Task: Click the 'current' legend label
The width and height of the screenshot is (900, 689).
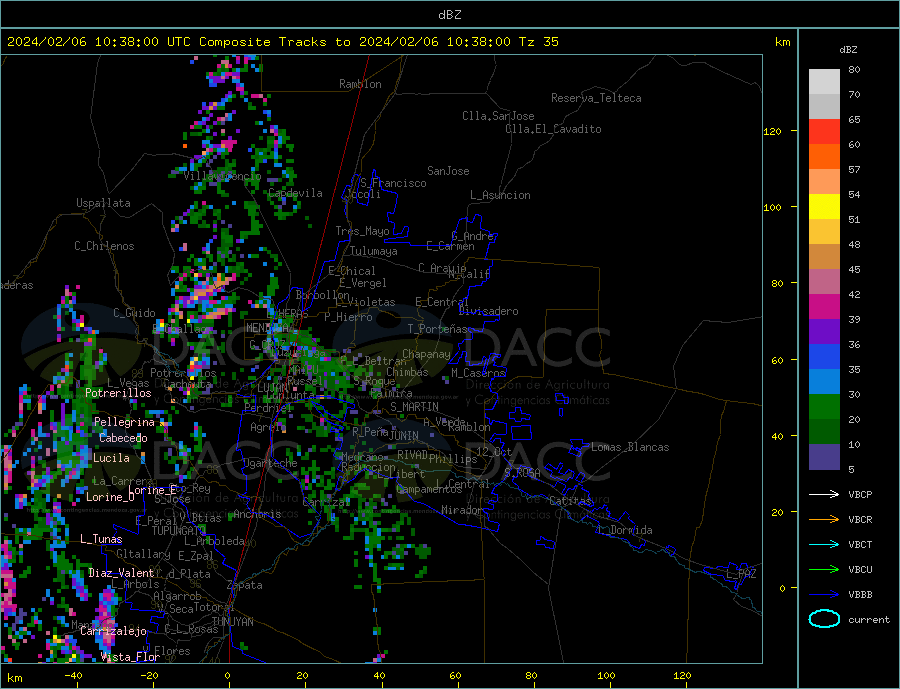Action: click(x=869, y=620)
